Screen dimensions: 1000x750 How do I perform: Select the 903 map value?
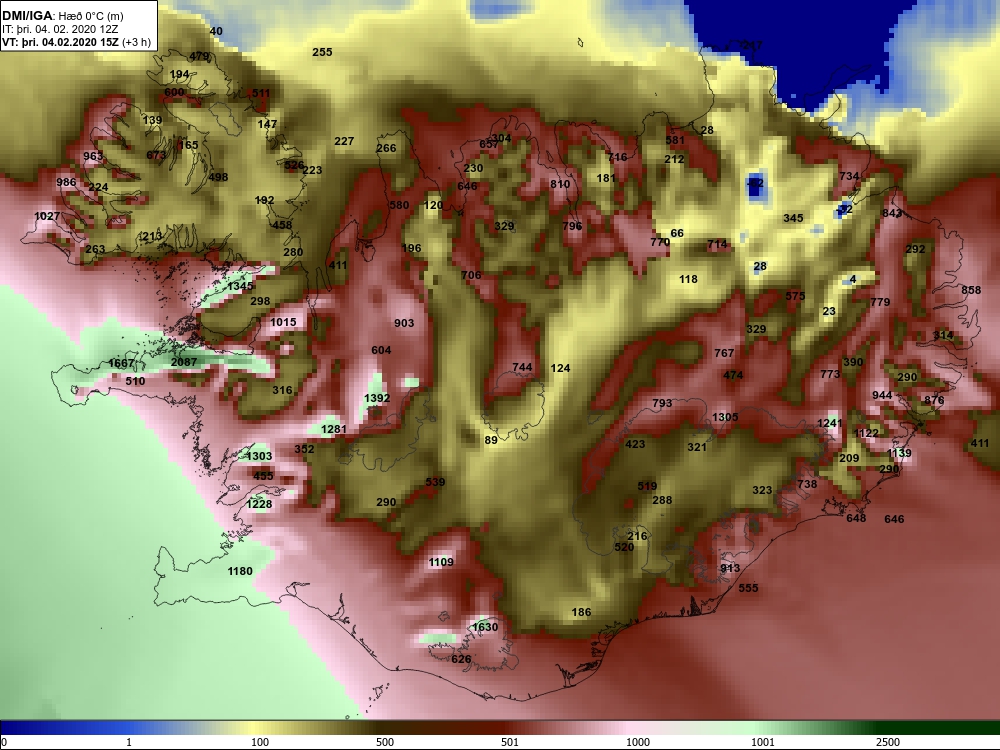point(404,323)
